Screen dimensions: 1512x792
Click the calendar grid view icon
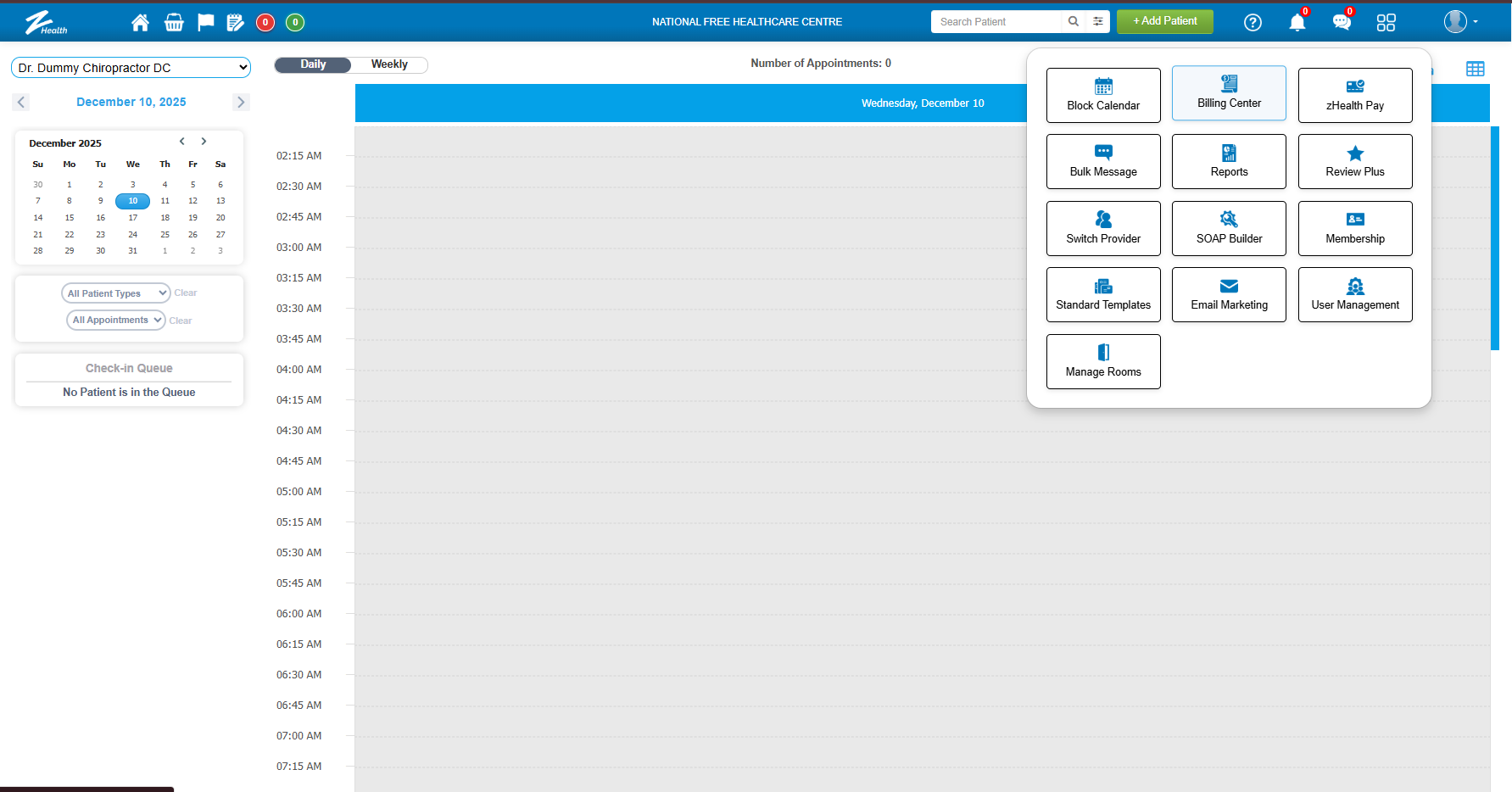(x=1475, y=70)
